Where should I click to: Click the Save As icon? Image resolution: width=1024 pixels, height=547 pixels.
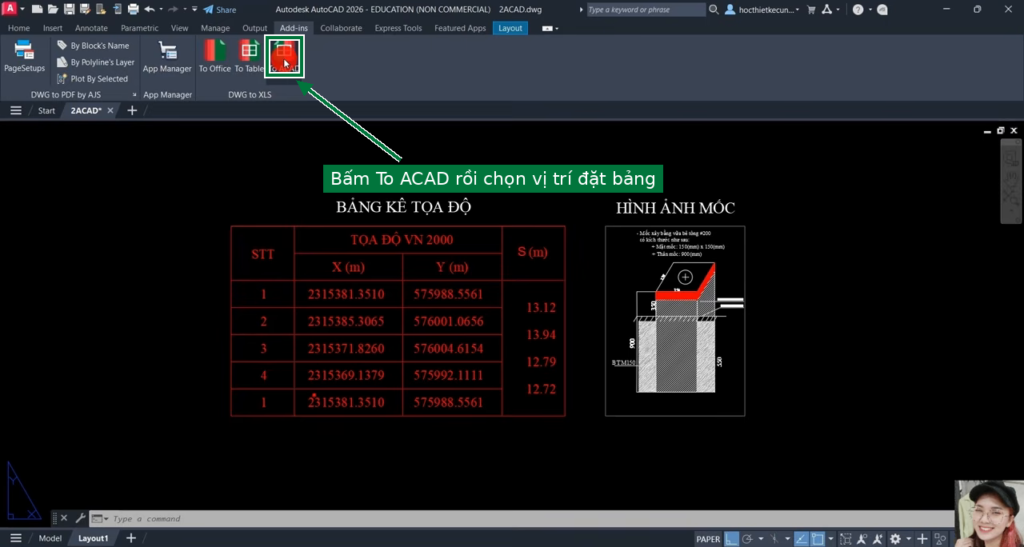click(x=85, y=9)
